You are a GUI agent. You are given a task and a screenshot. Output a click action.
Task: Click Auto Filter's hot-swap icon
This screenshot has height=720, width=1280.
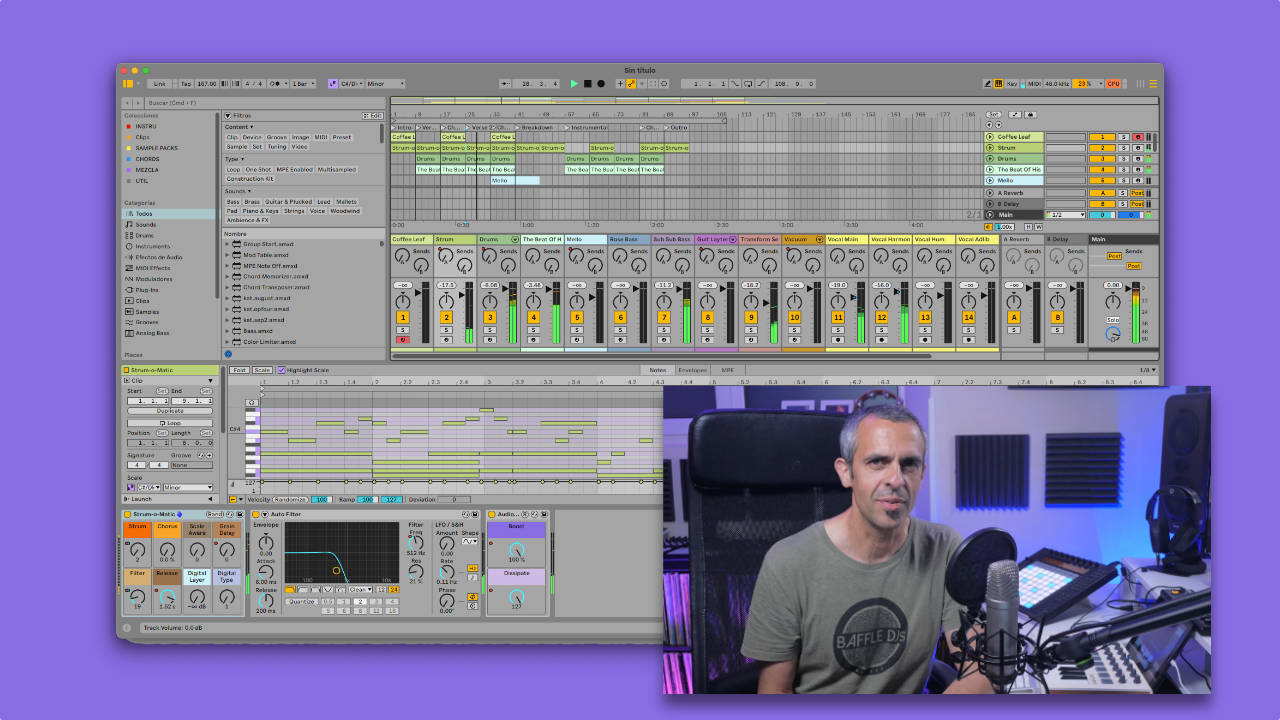[x=466, y=514]
